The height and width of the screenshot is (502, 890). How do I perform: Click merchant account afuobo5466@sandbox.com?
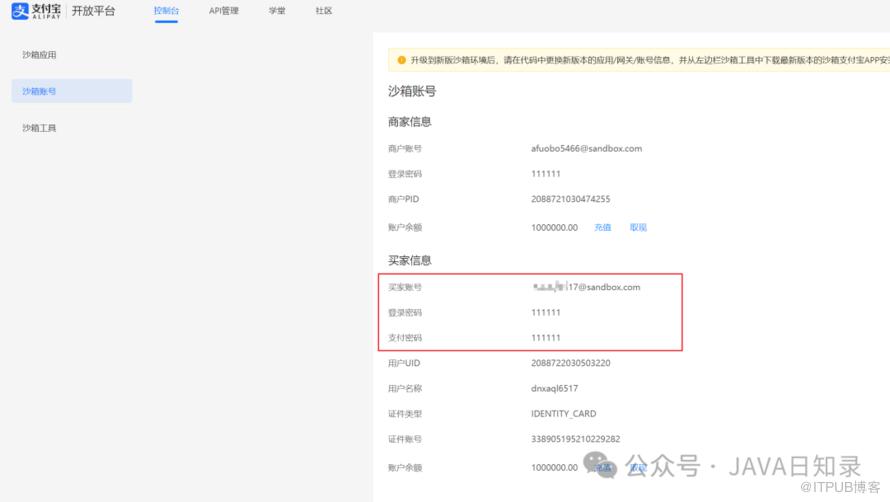coord(586,148)
